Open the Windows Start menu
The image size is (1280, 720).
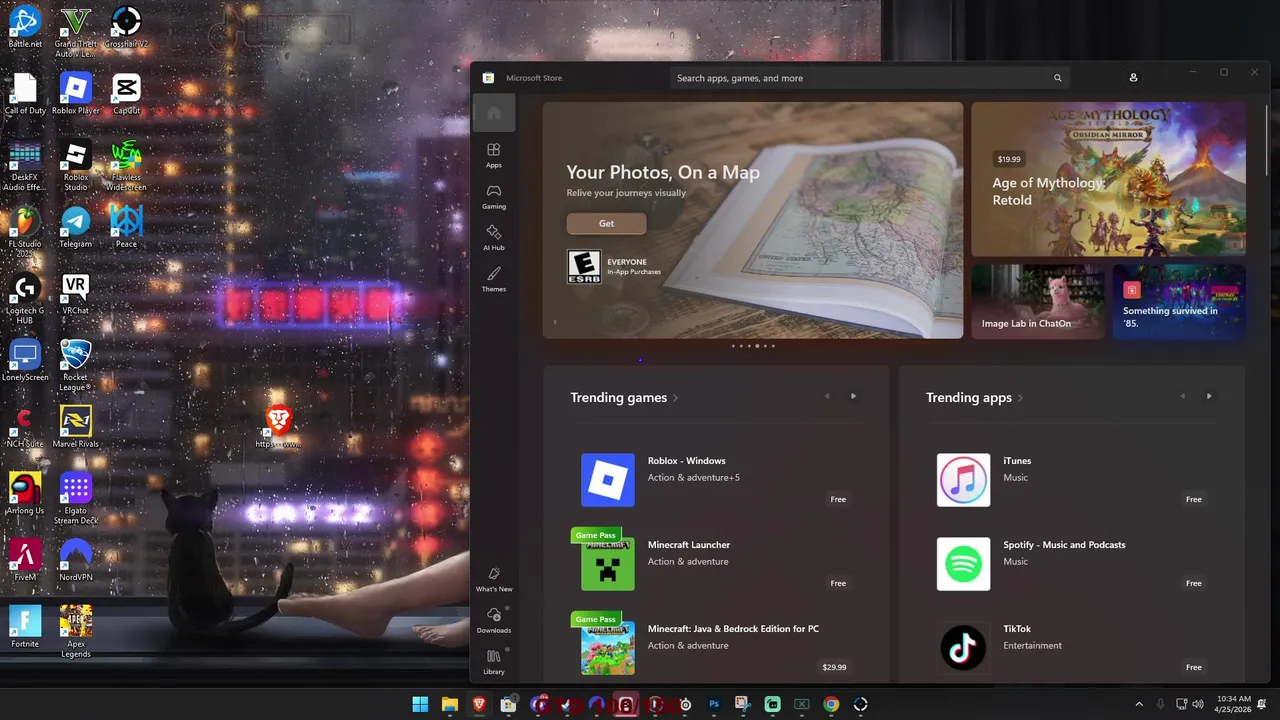(420, 704)
